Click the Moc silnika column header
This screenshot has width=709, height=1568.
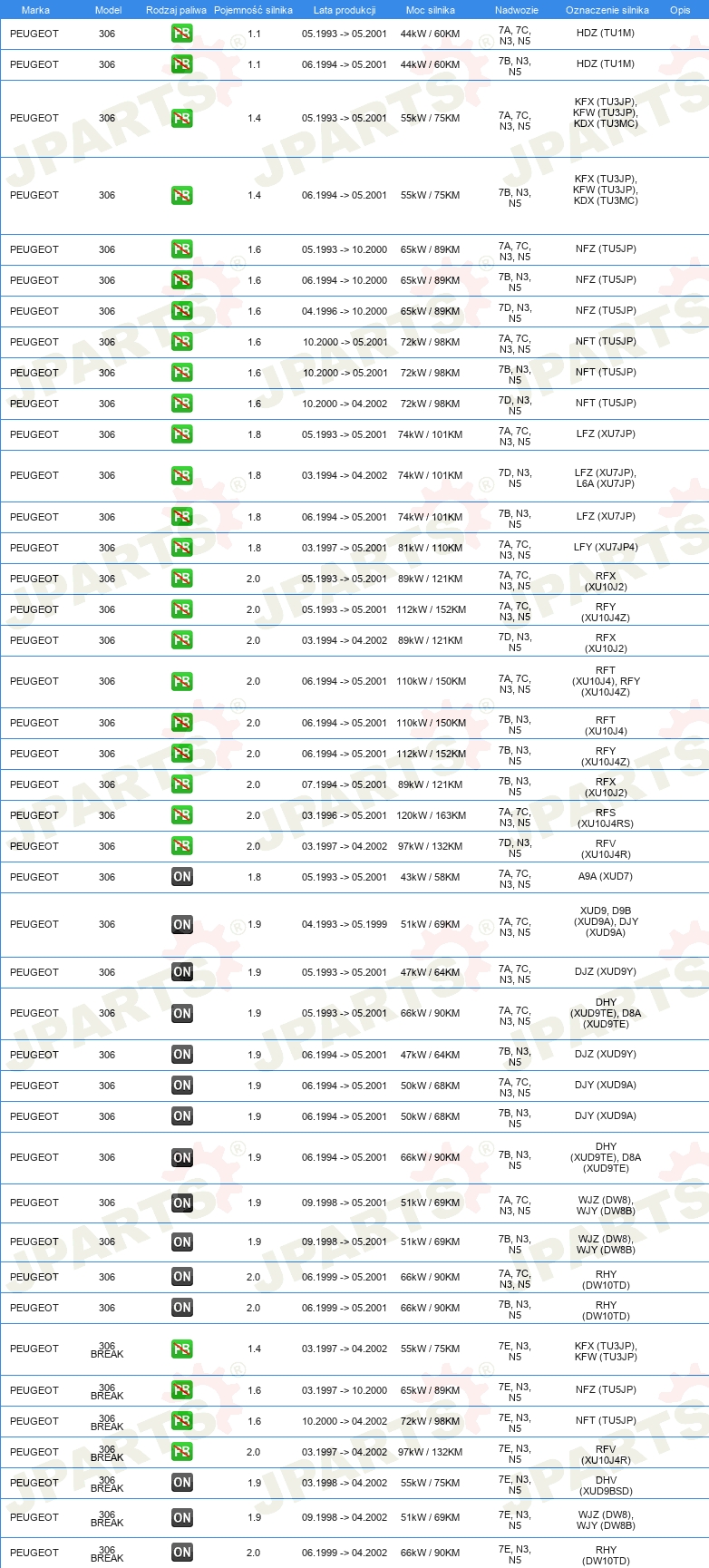coord(431,10)
